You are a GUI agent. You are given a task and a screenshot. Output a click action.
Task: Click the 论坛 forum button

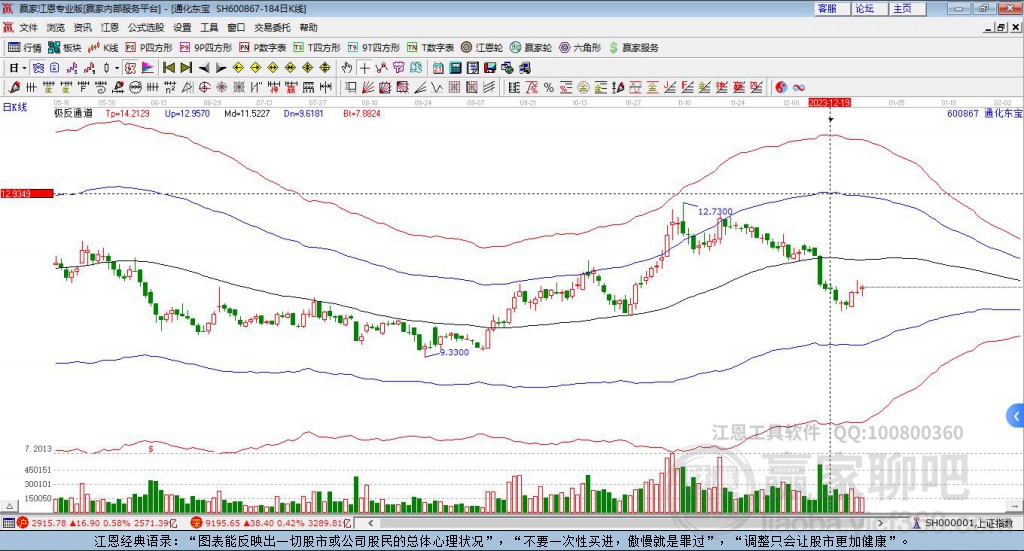[x=869, y=8]
